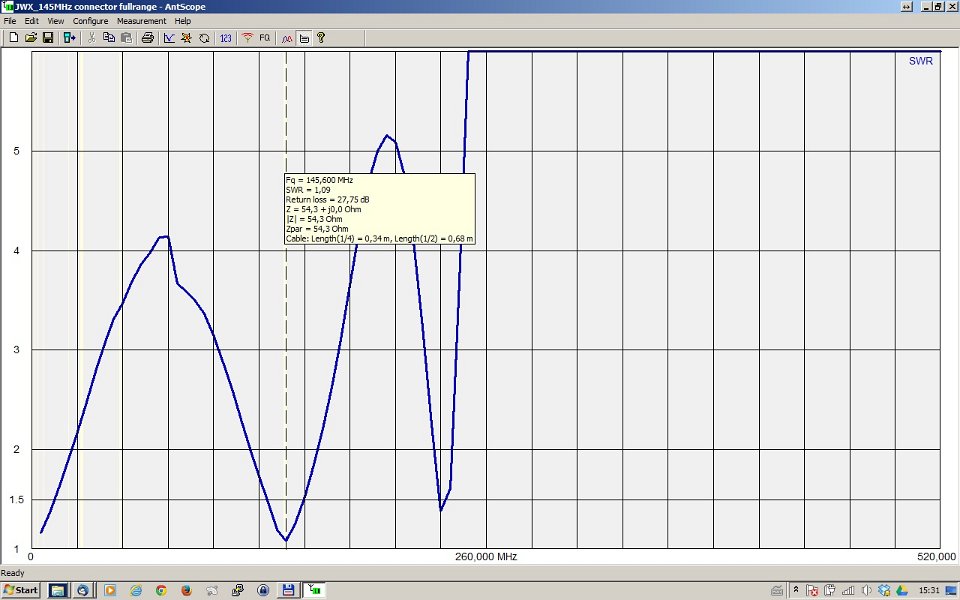This screenshot has width=960, height=600.
Task: Click the Print toolbar icon
Action: [147, 38]
